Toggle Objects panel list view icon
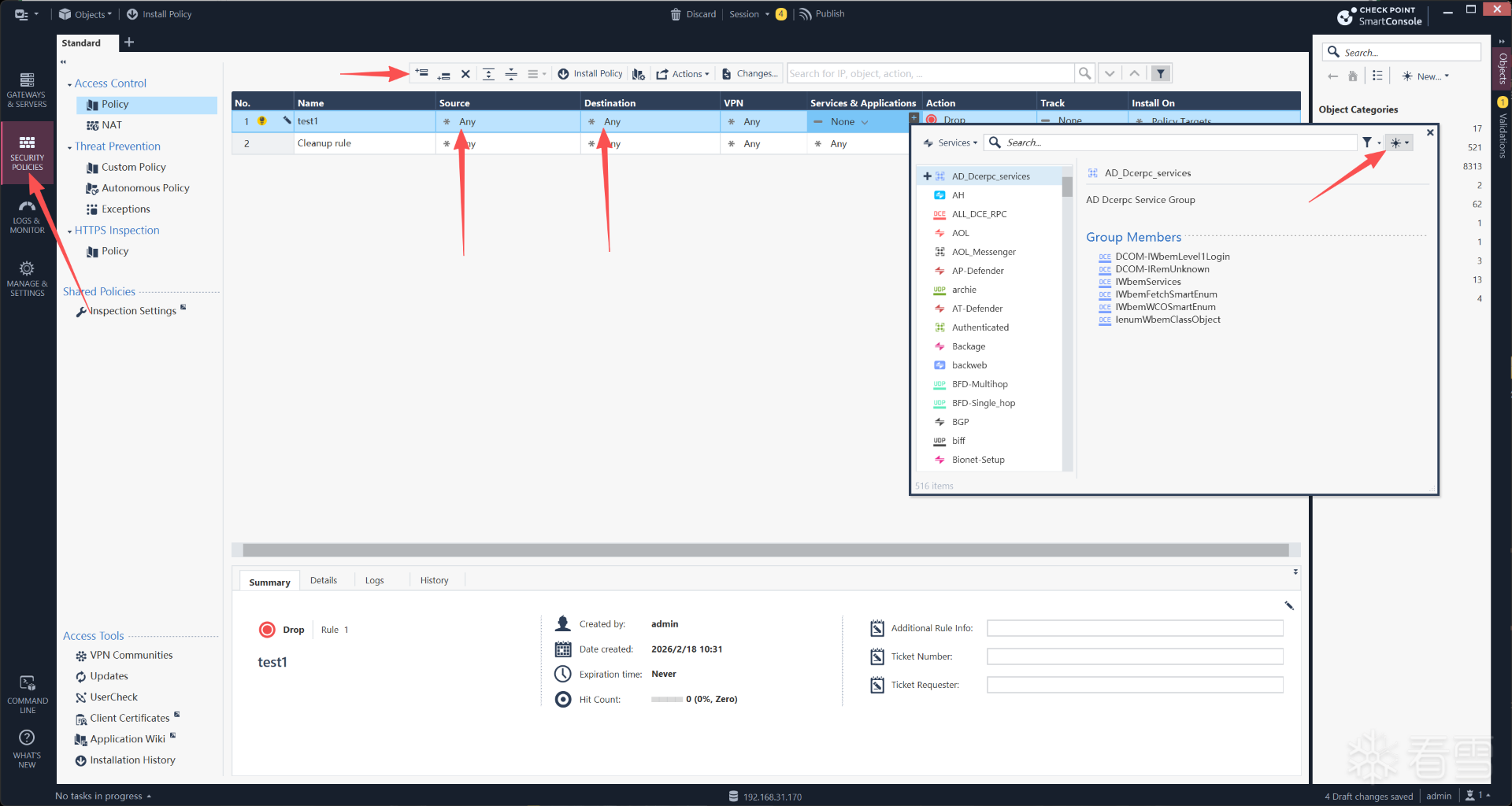1512x806 pixels. click(1377, 76)
